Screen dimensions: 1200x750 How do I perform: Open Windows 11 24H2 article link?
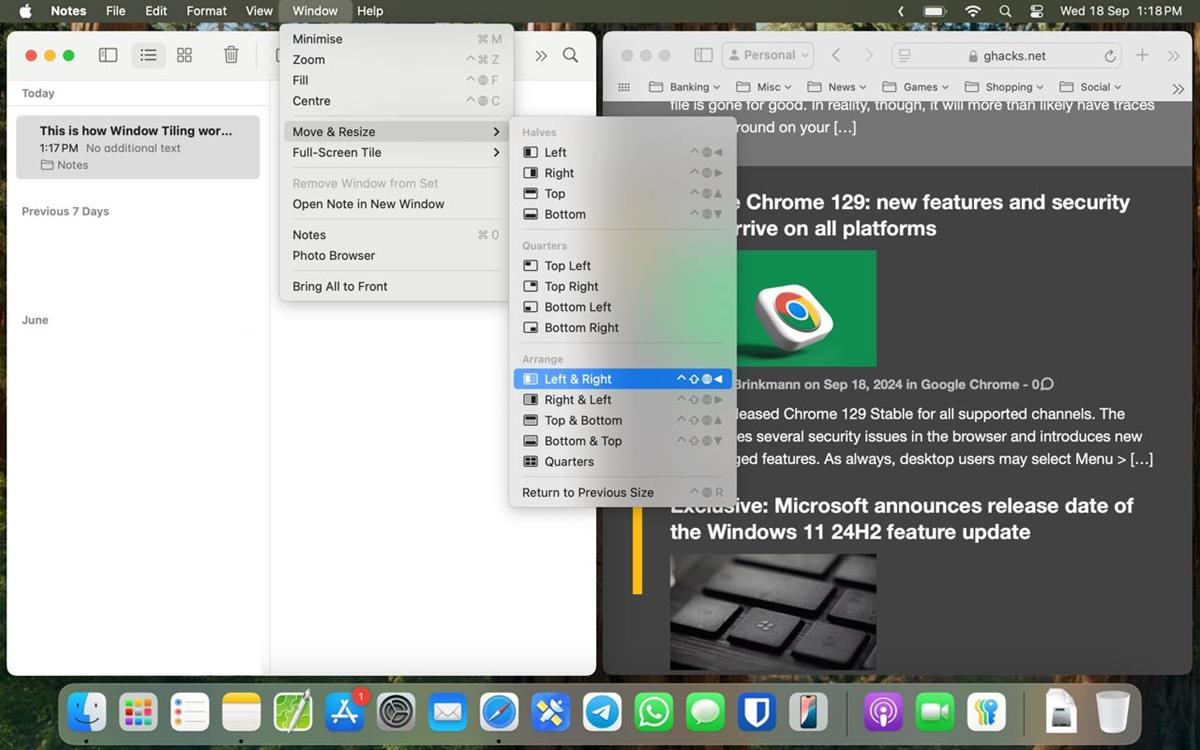(x=900, y=518)
